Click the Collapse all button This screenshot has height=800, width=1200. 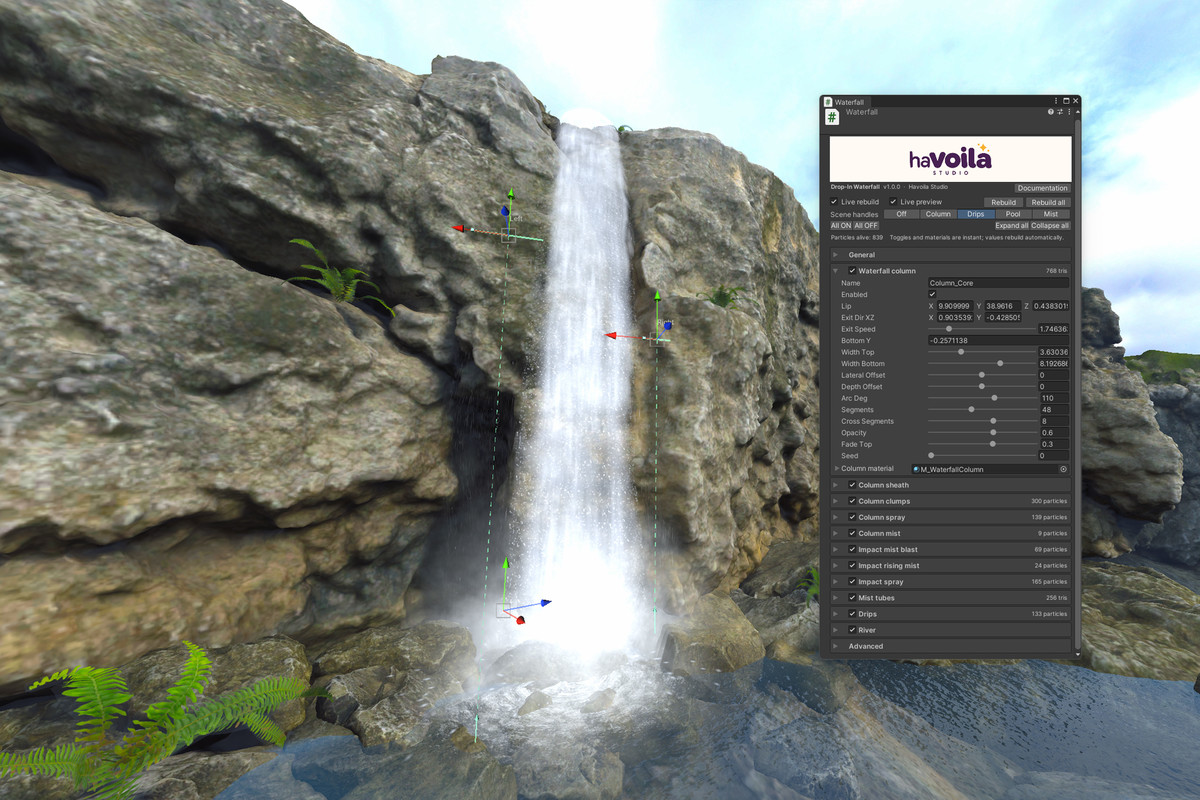pyautogui.click(x=1050, y=226)
